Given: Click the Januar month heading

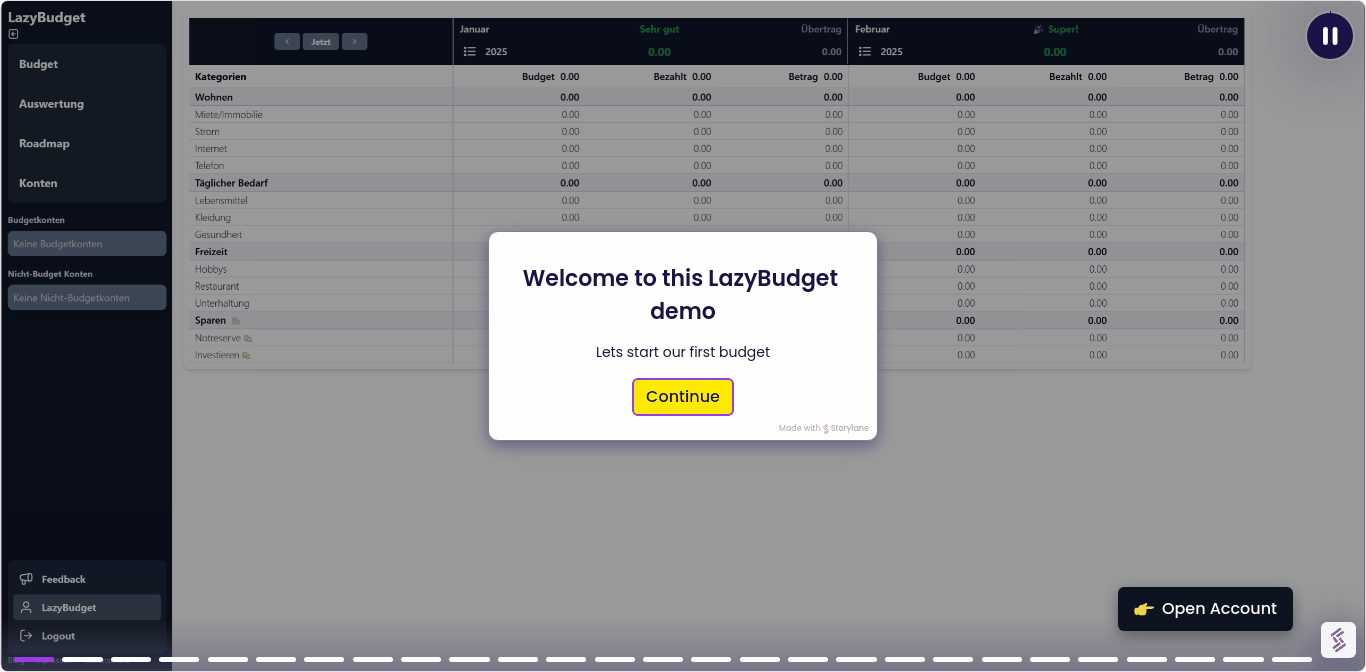Looking at the screenshot, I should tap(475, 30).
